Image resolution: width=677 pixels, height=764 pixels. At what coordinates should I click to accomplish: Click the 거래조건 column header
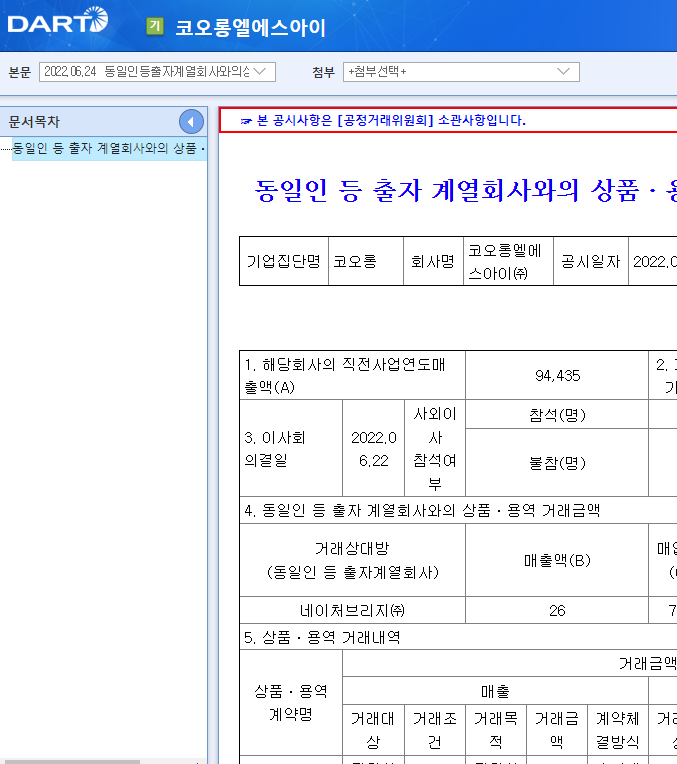point(435,729)
